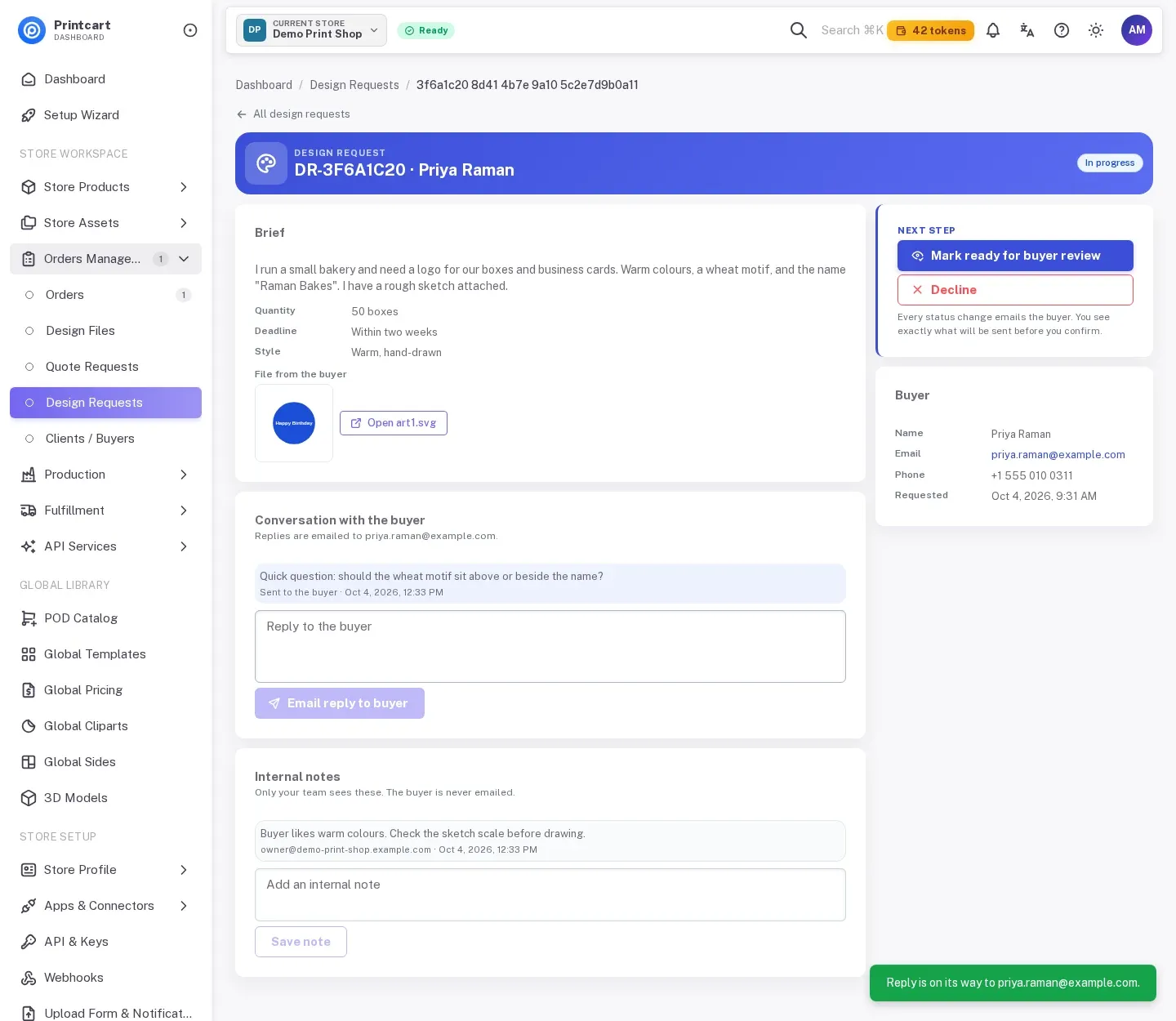Collapse sidebar using the target icon
Viewport: 1176px width, 1021px height.
coord(190,30)
